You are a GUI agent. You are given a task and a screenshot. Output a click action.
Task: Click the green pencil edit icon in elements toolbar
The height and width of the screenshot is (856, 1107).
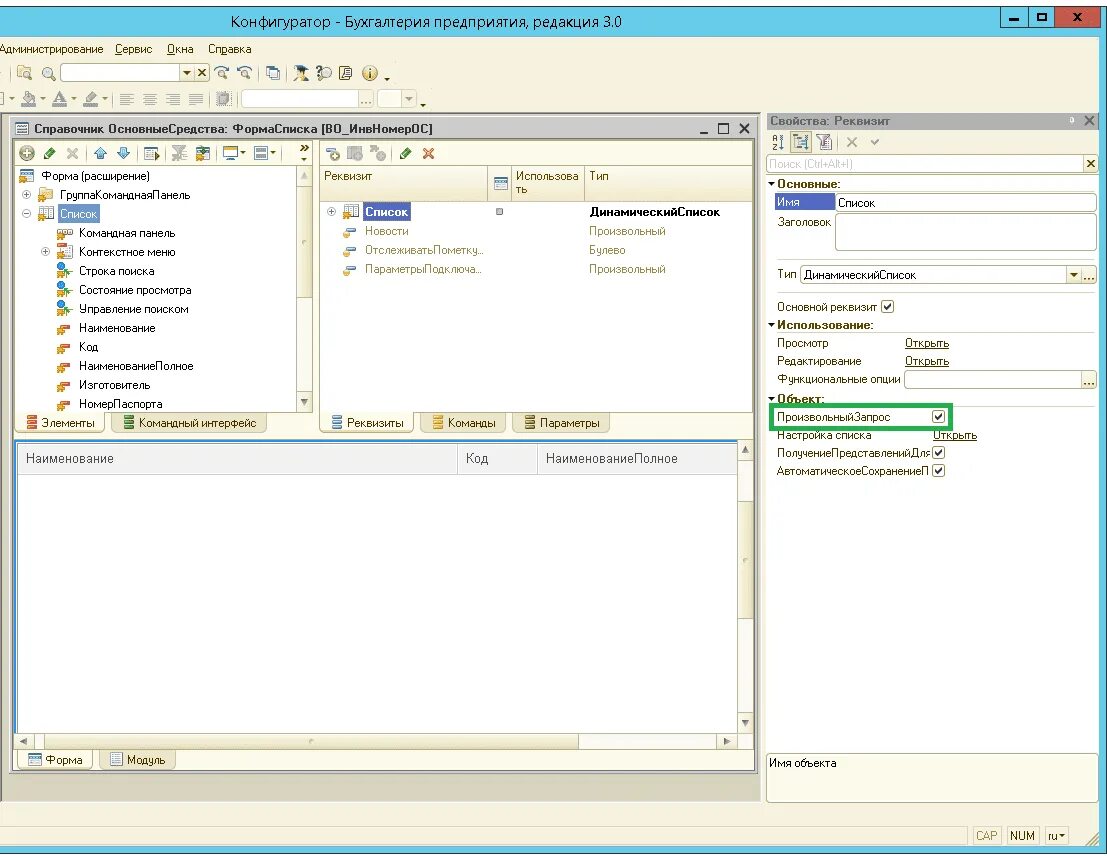[x=49, y=153]
